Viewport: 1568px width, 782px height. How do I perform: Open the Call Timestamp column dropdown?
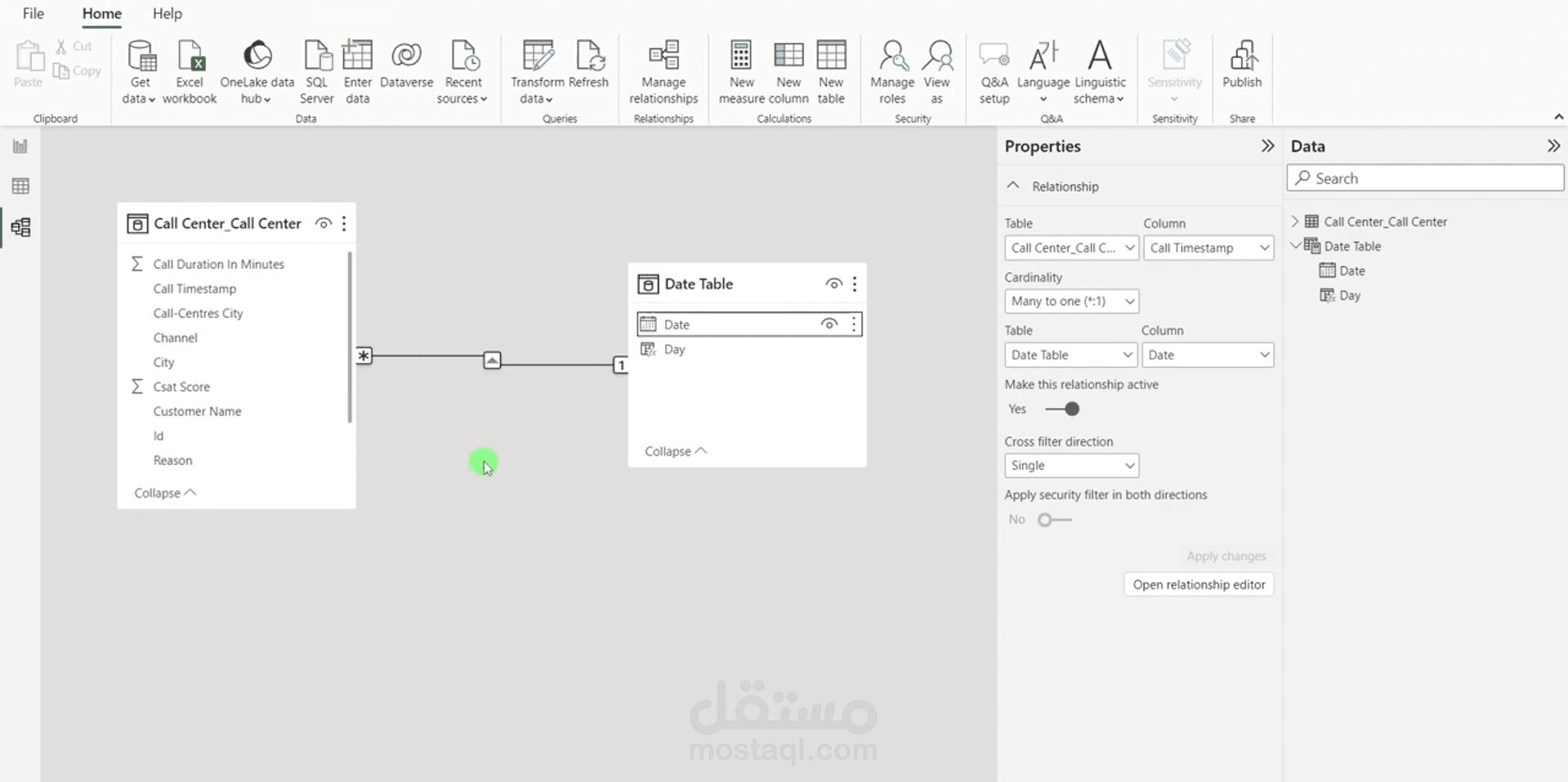[1208, 248]
